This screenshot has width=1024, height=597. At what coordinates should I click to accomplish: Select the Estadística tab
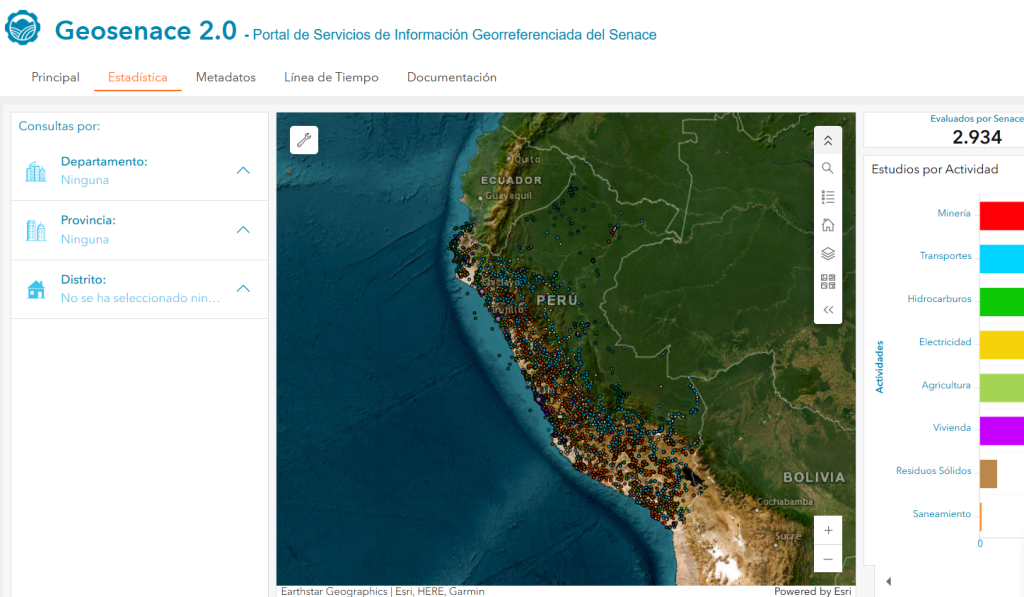pos(138,77)
